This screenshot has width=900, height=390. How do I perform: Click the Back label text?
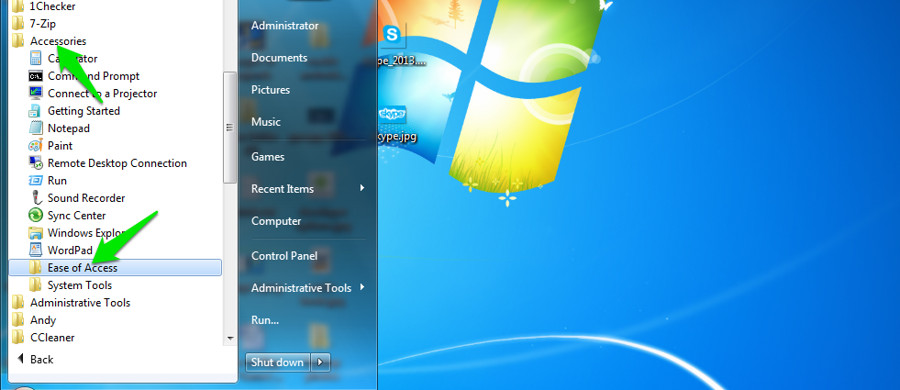[x=41, y=360]
